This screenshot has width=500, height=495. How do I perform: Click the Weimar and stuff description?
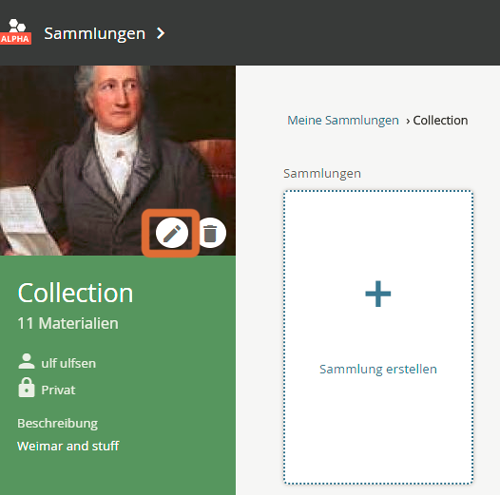tap(68, 446)
